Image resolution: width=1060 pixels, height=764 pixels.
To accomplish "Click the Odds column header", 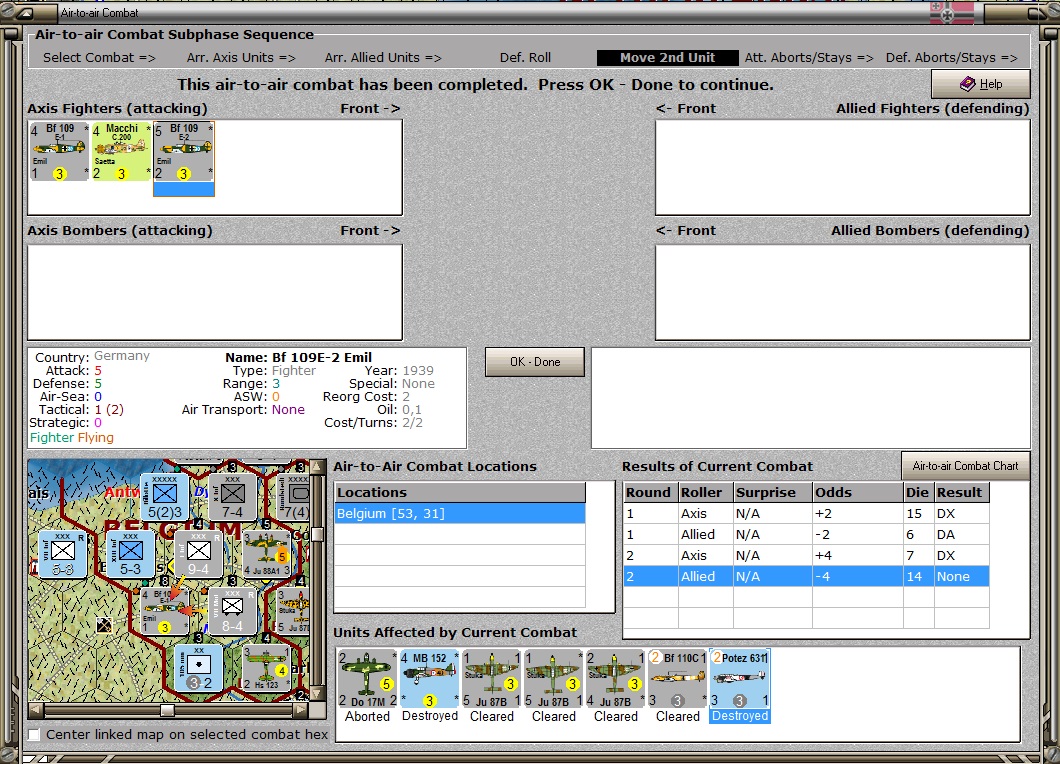I will pos(858,492).
